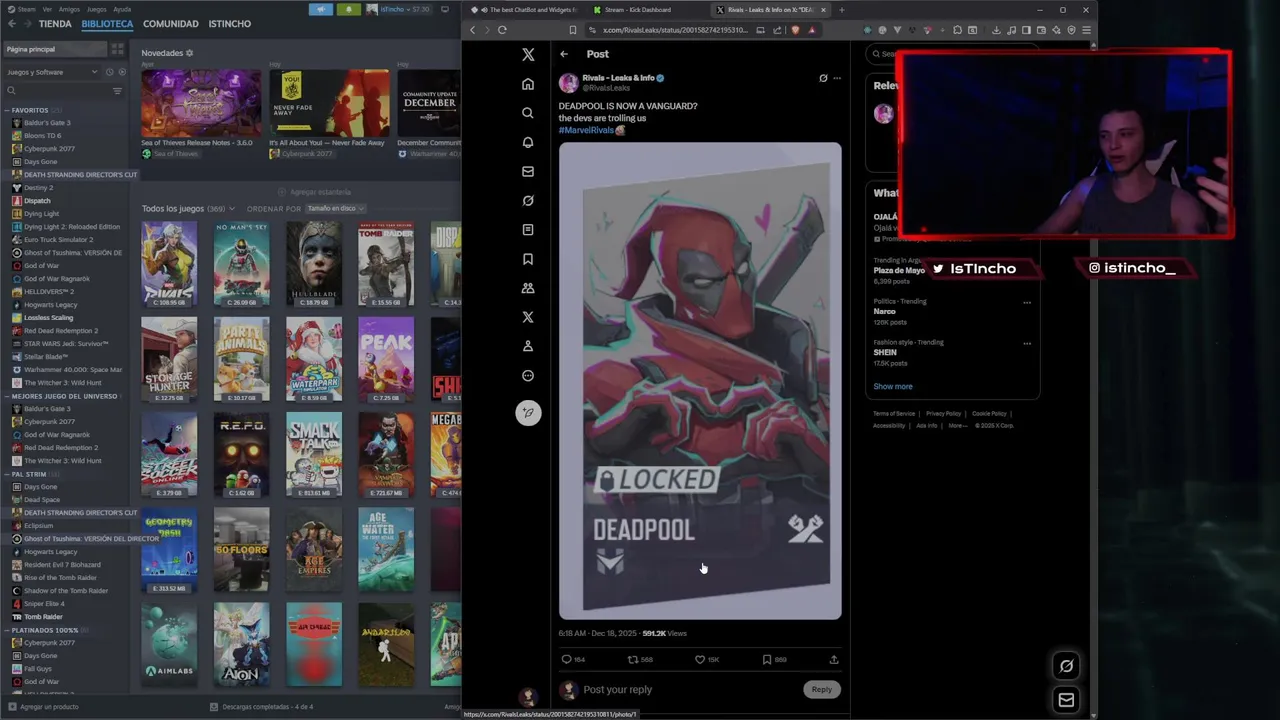This screenshot has width=1280, height=720.
Task: Select Baldur's Gate 3 under FAVORITOS
Action: point(47,123)
